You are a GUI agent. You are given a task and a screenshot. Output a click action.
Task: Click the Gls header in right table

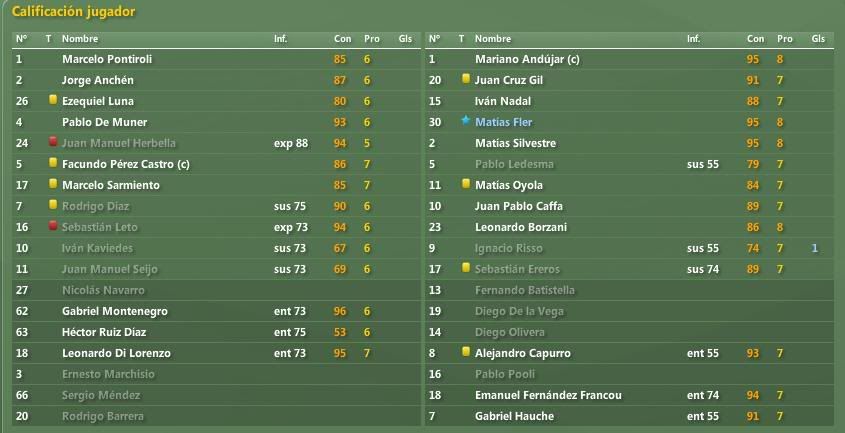click(818, 39)
